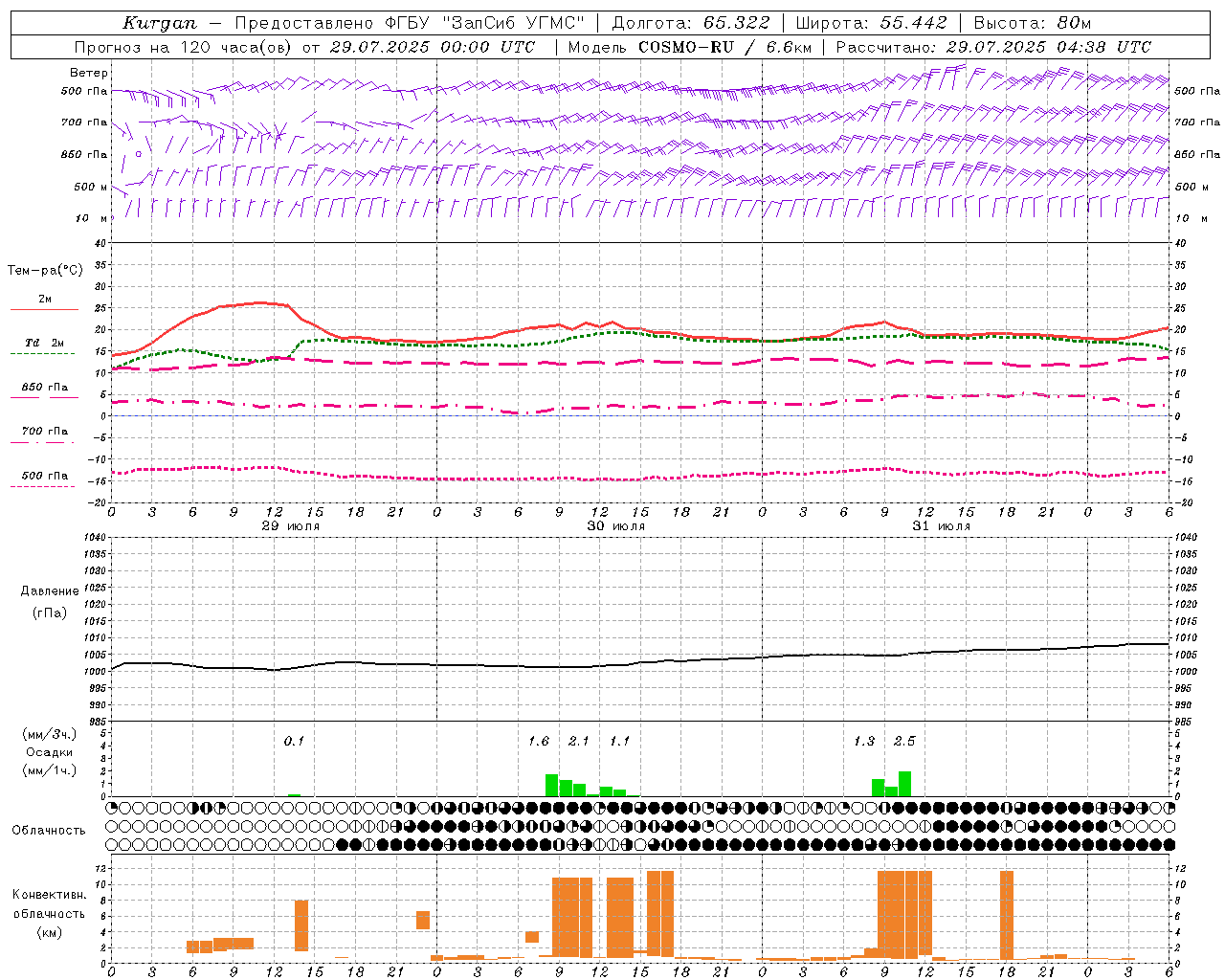This screenshot has width=1225, height=980.
Task: Click the "Td 2м" dew point legend entry
Action: pyautogui.click(x=44, y=343)
